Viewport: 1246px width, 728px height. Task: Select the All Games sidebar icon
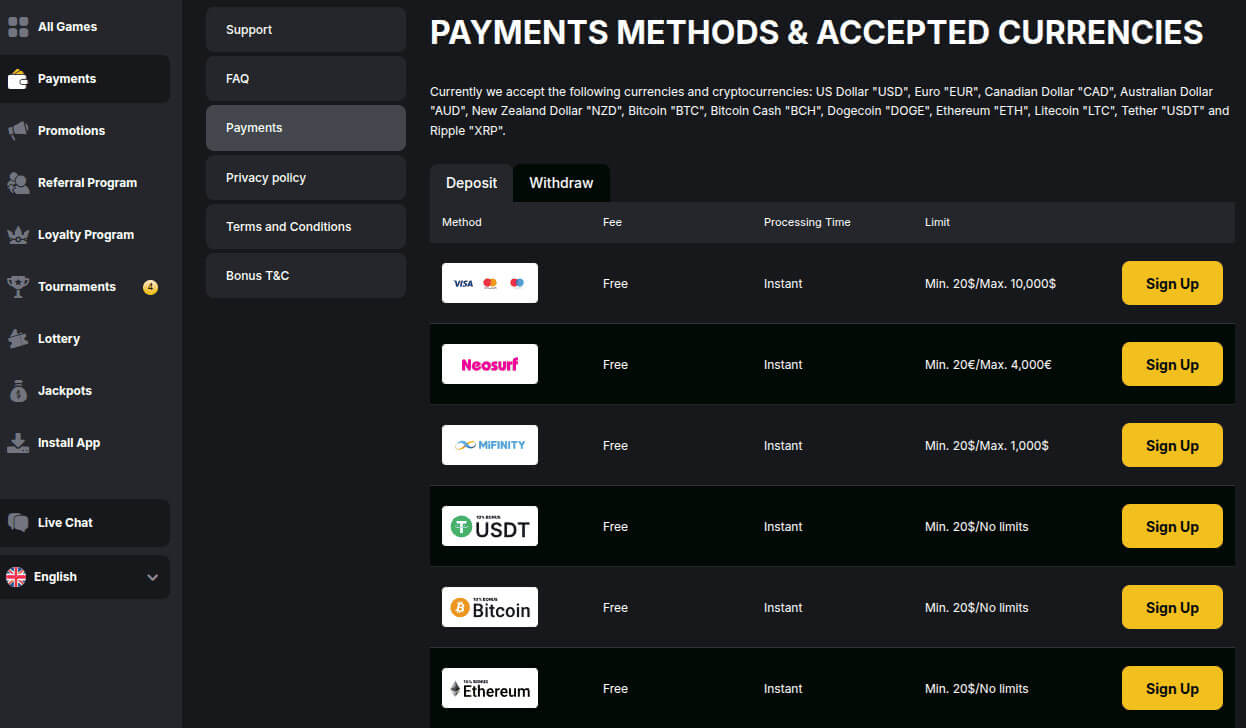18,26
